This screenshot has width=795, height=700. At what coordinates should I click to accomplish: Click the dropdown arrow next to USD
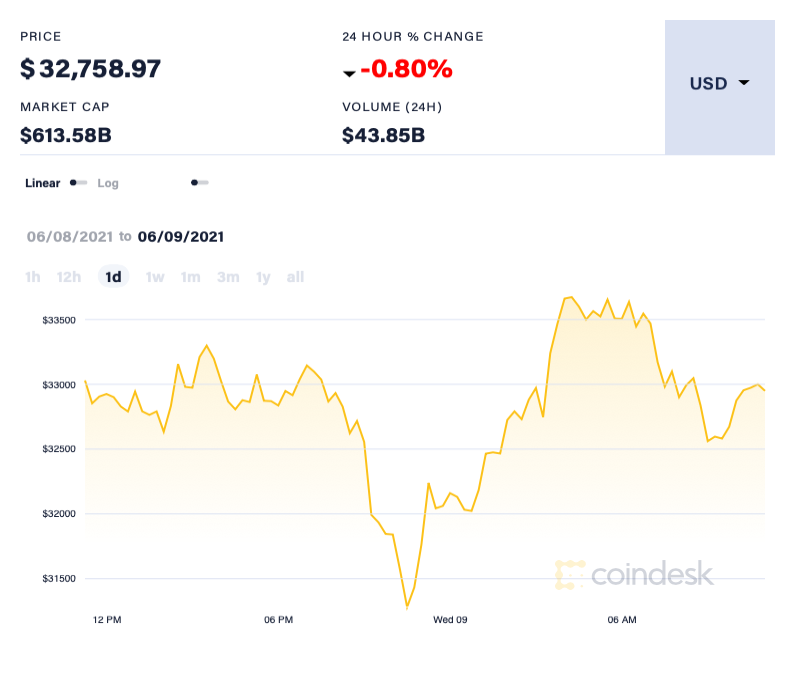(x=744, y=83)
